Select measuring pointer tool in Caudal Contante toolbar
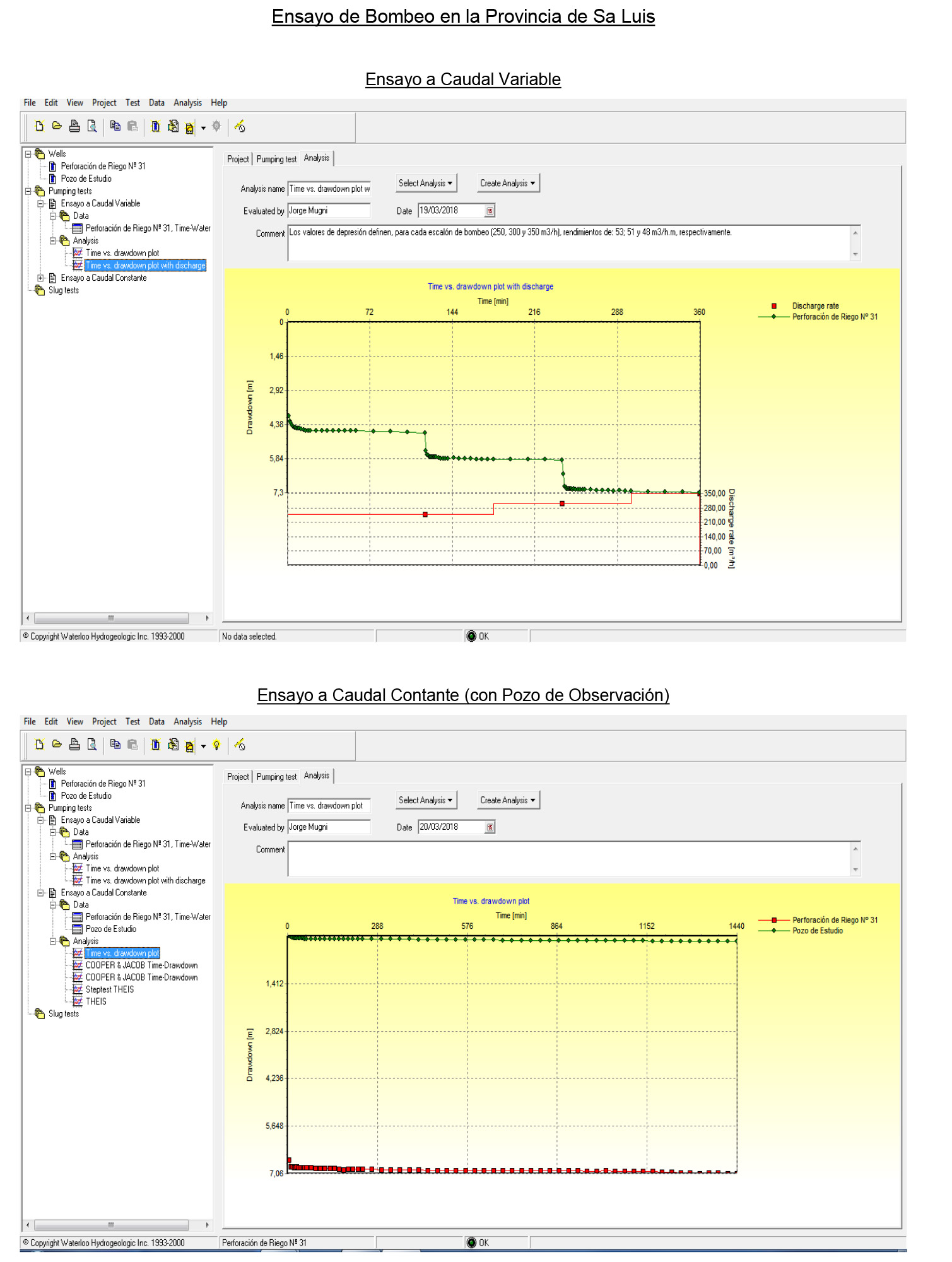 click(240, 745)
